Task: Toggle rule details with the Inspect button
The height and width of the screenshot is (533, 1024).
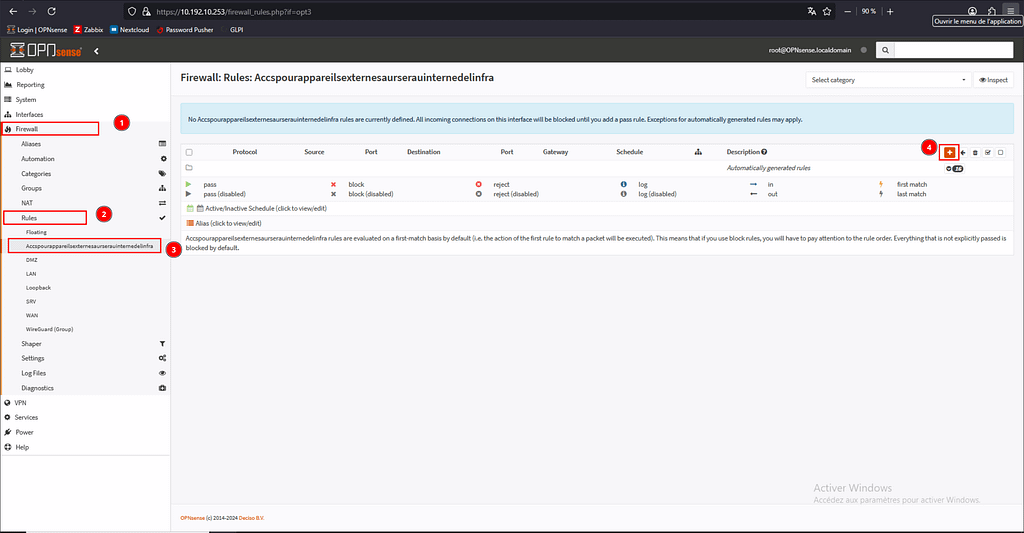Action: pos(992,80)
